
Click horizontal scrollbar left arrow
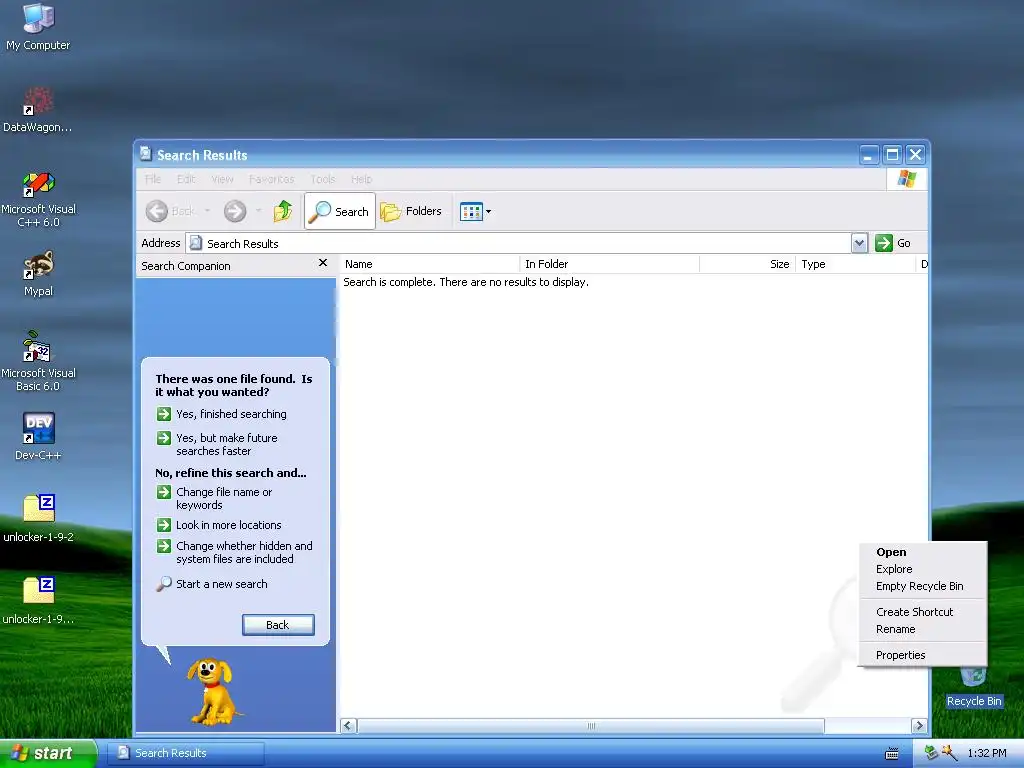[349, 726]
